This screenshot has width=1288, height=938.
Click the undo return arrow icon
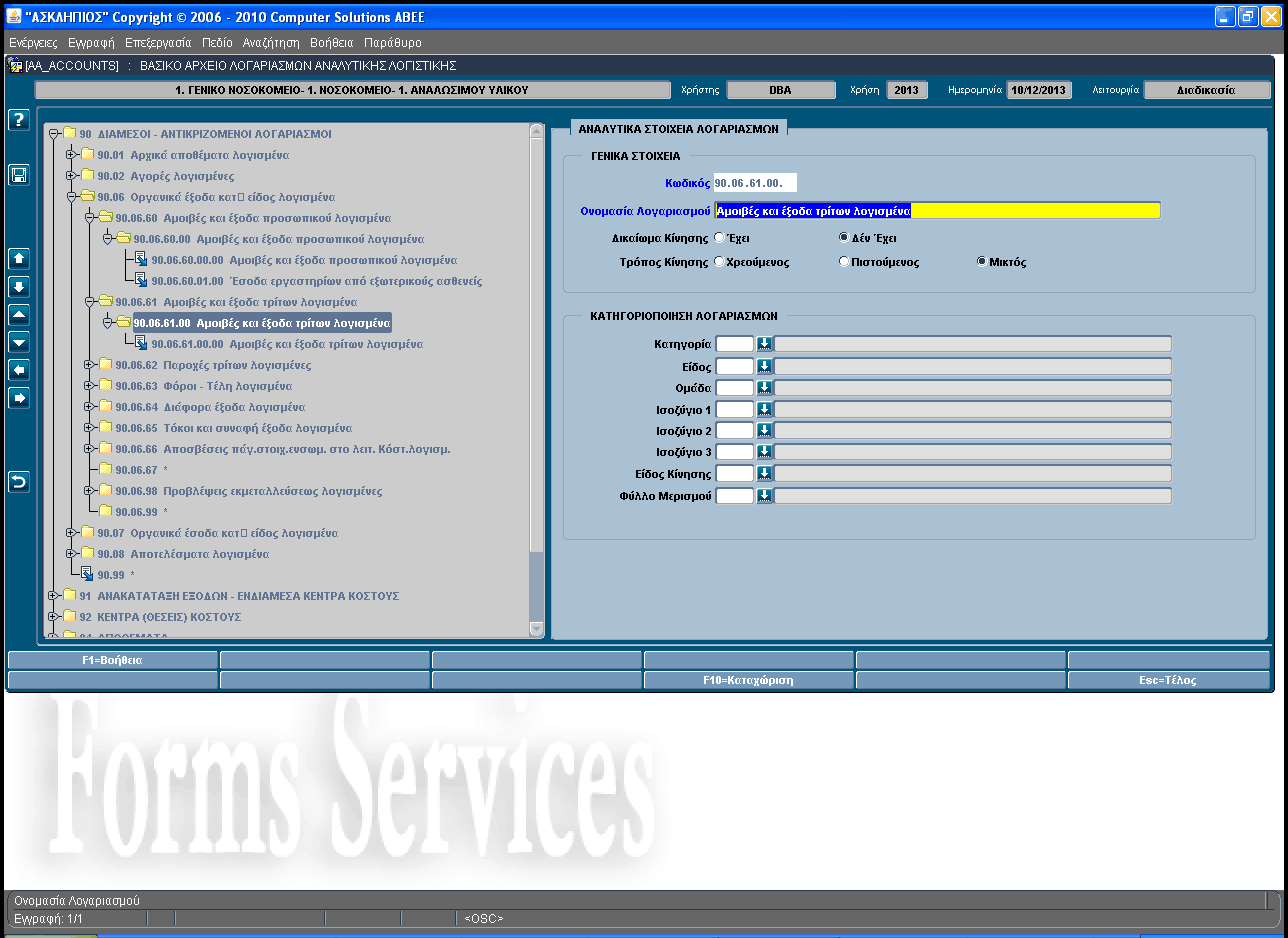coord(18,482)
